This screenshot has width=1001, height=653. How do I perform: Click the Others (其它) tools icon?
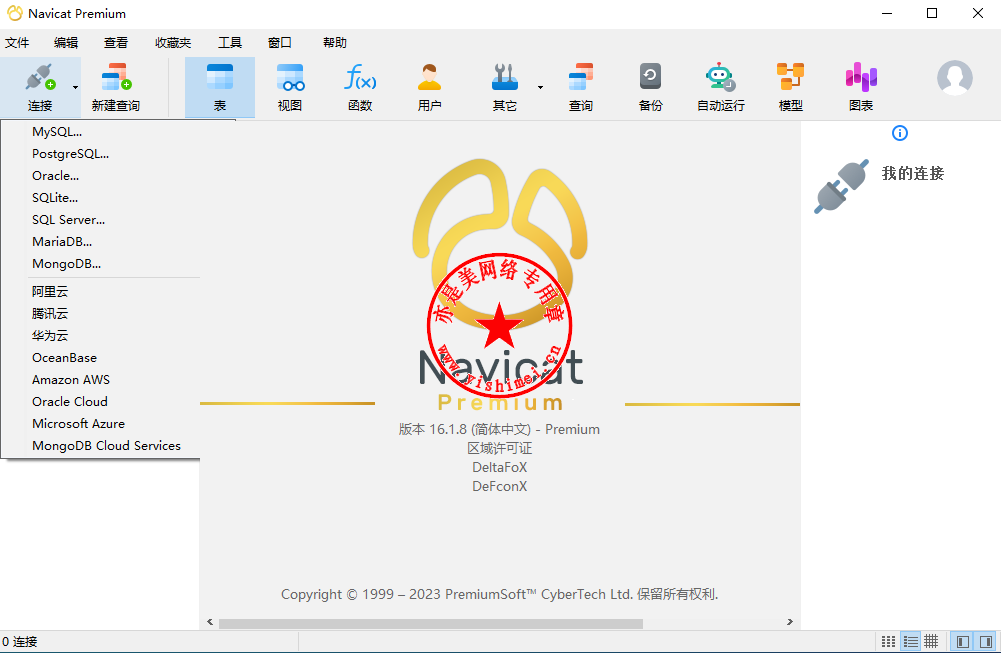tap(504, 78)
